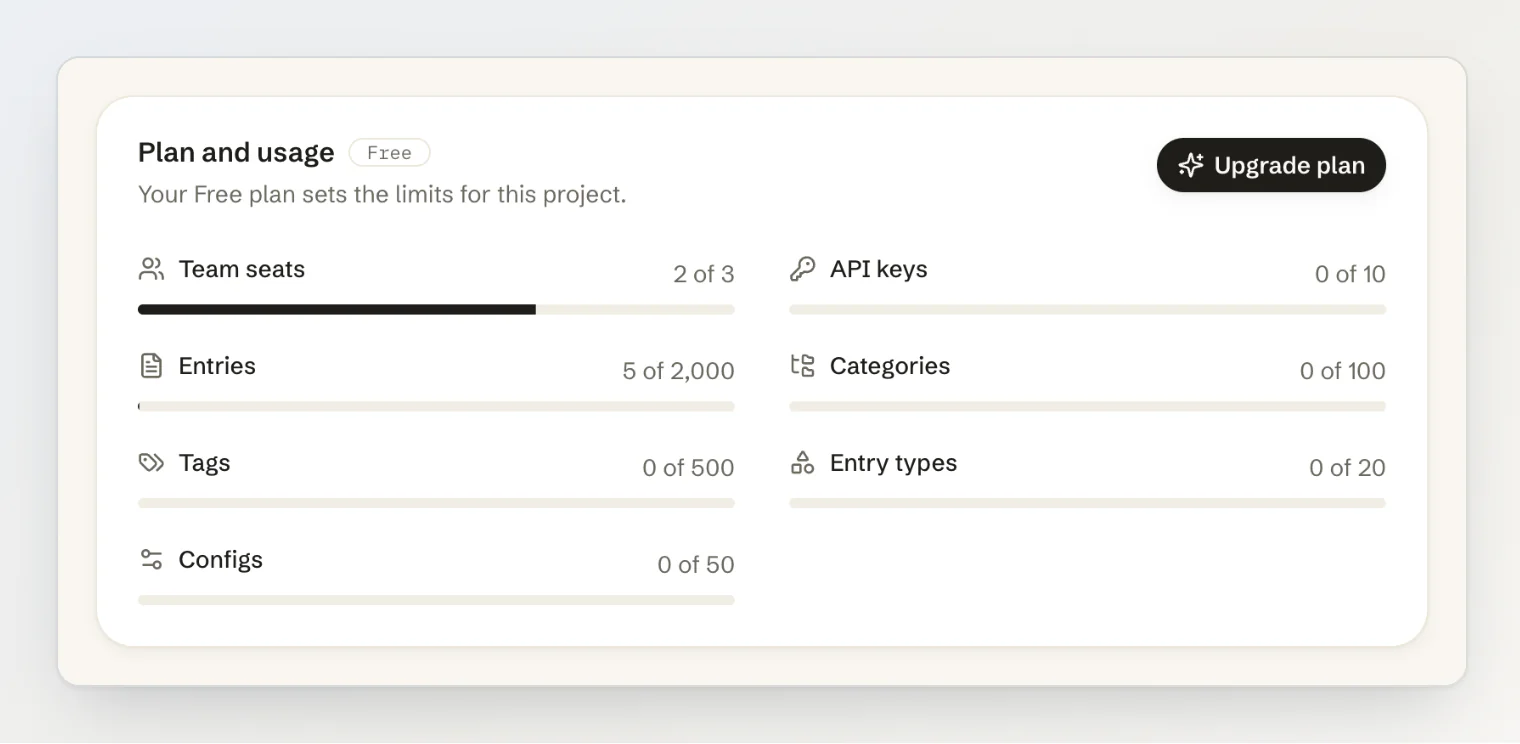Click the Free plan badge
This screenshot has width=1520, height=744.
click(x=389, y=153)
